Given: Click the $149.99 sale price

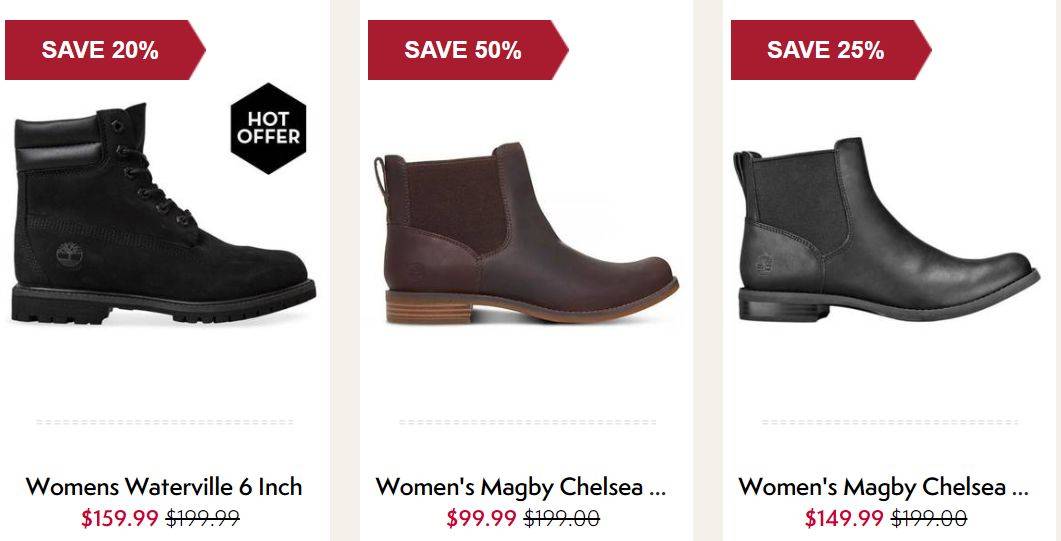Looking at the screenshot, I should pos(844,518).
